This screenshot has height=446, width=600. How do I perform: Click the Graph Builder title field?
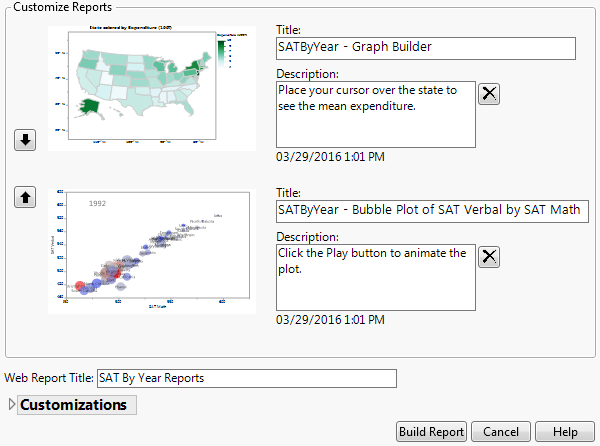425,49
